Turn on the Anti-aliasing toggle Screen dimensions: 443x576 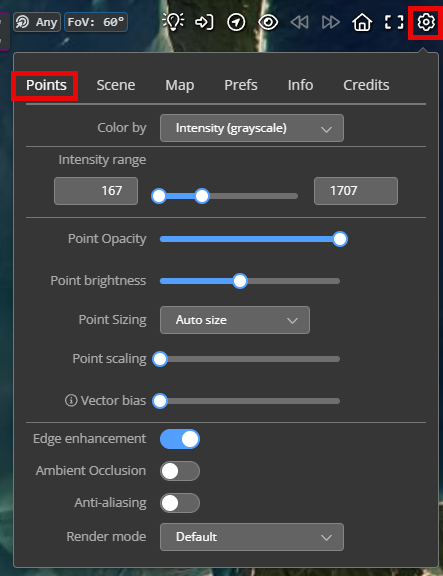[180, 503]
